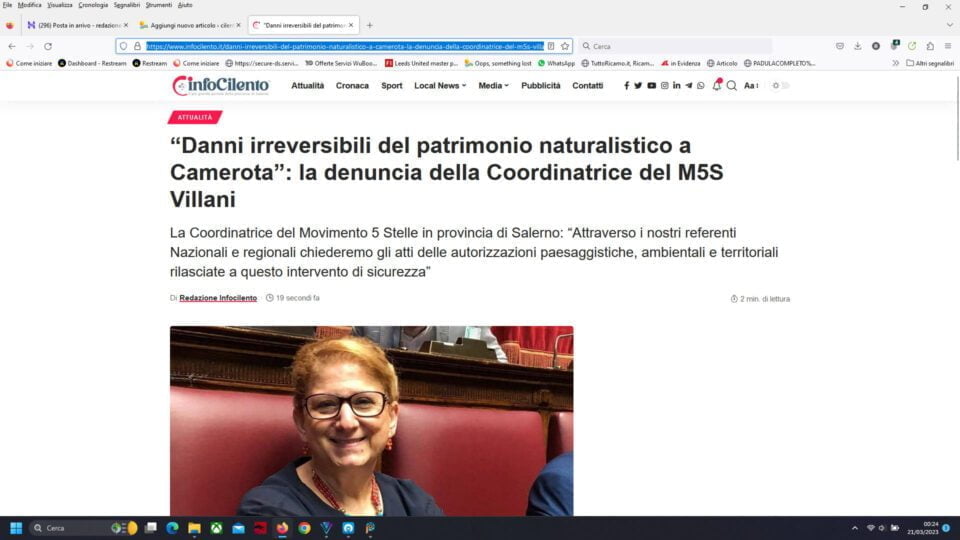This screenshot has height=540, width=960.
Task: Open Google Chrome from the taskbar
Action: [x=304, y=528]
